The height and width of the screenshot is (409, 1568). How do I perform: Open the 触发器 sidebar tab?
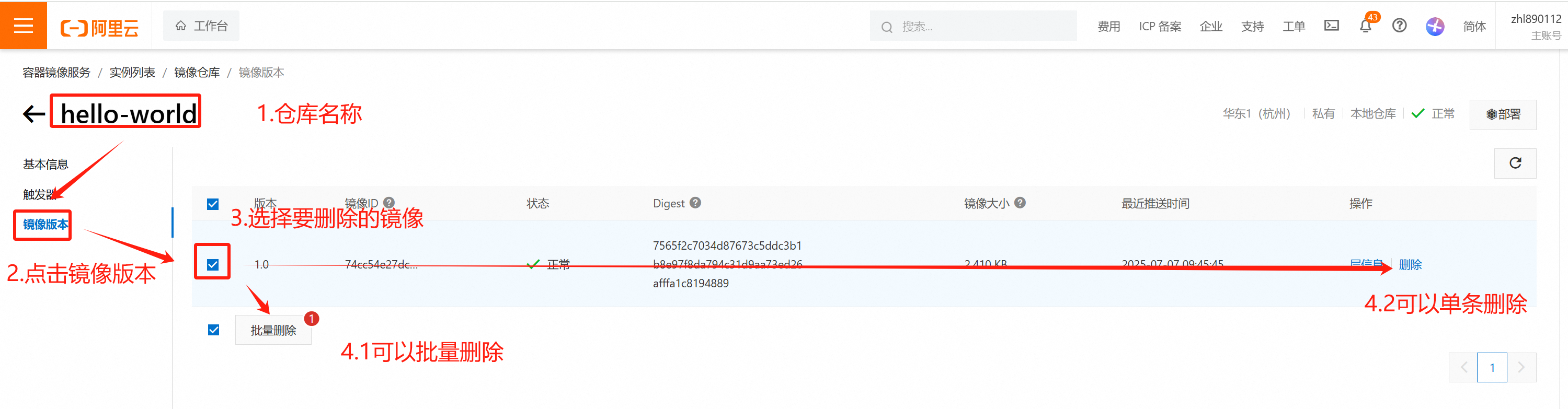[x=40, y=194]
